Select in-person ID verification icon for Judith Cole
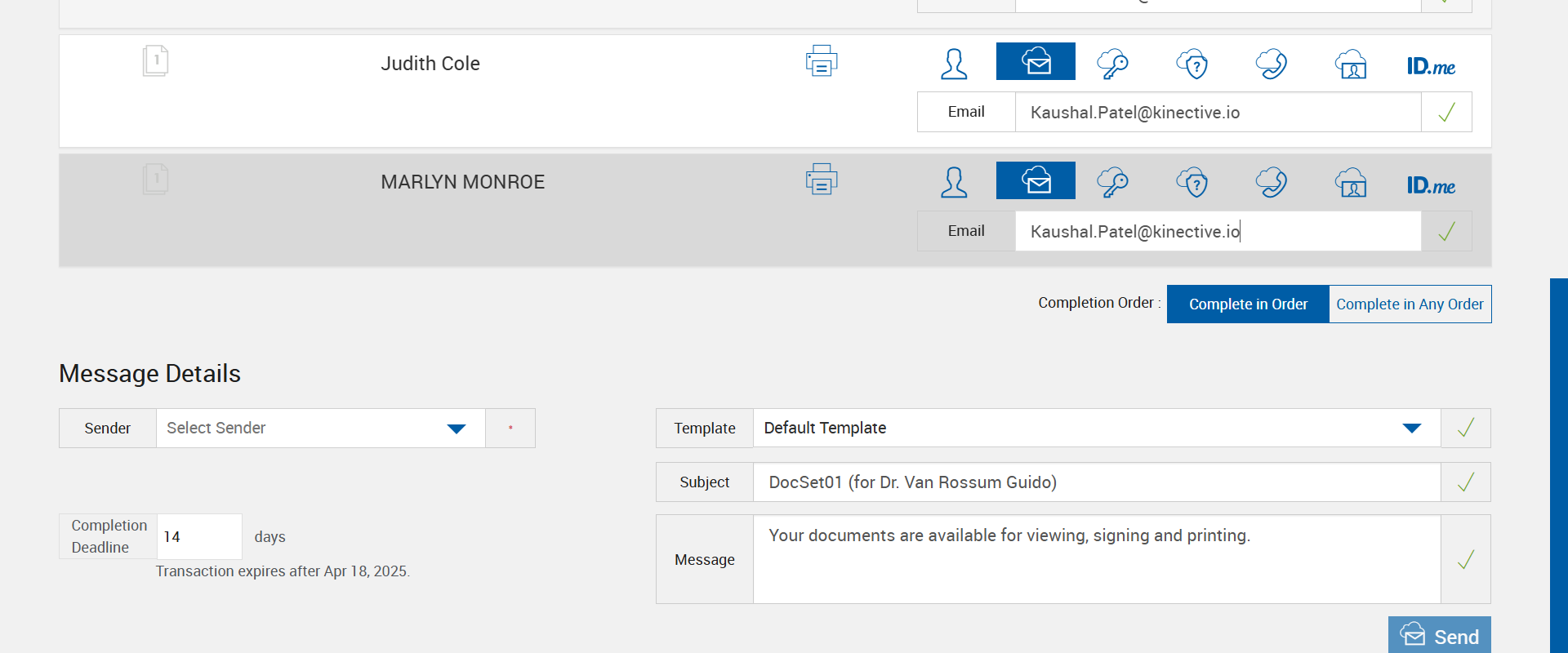Screen dimensions: 1568x653 pyautogui.click(x=1351, y=63)
